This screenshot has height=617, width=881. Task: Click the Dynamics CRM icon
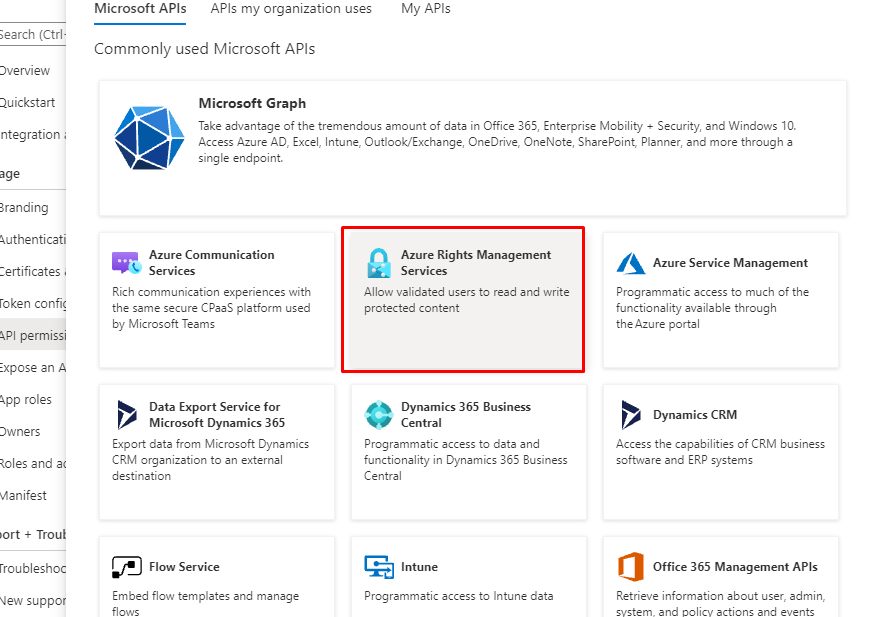tap(630, 415)
